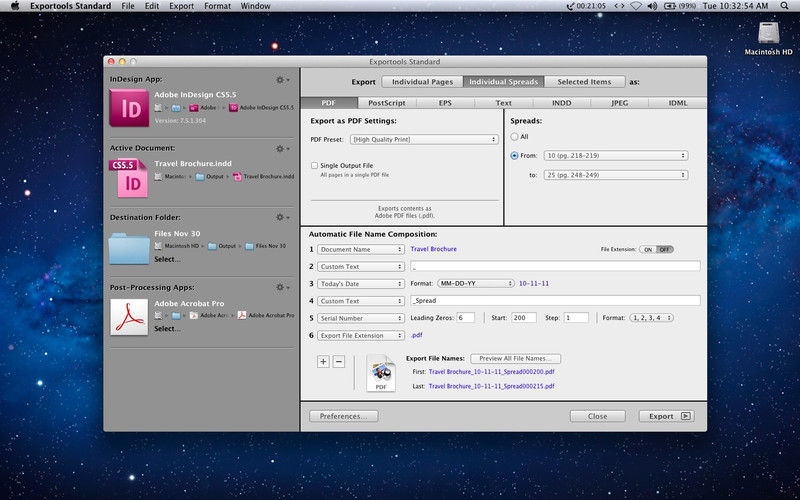Click the Export button at bottom right
This screenshot has height=500, width=800.
[x=666, y=416]
